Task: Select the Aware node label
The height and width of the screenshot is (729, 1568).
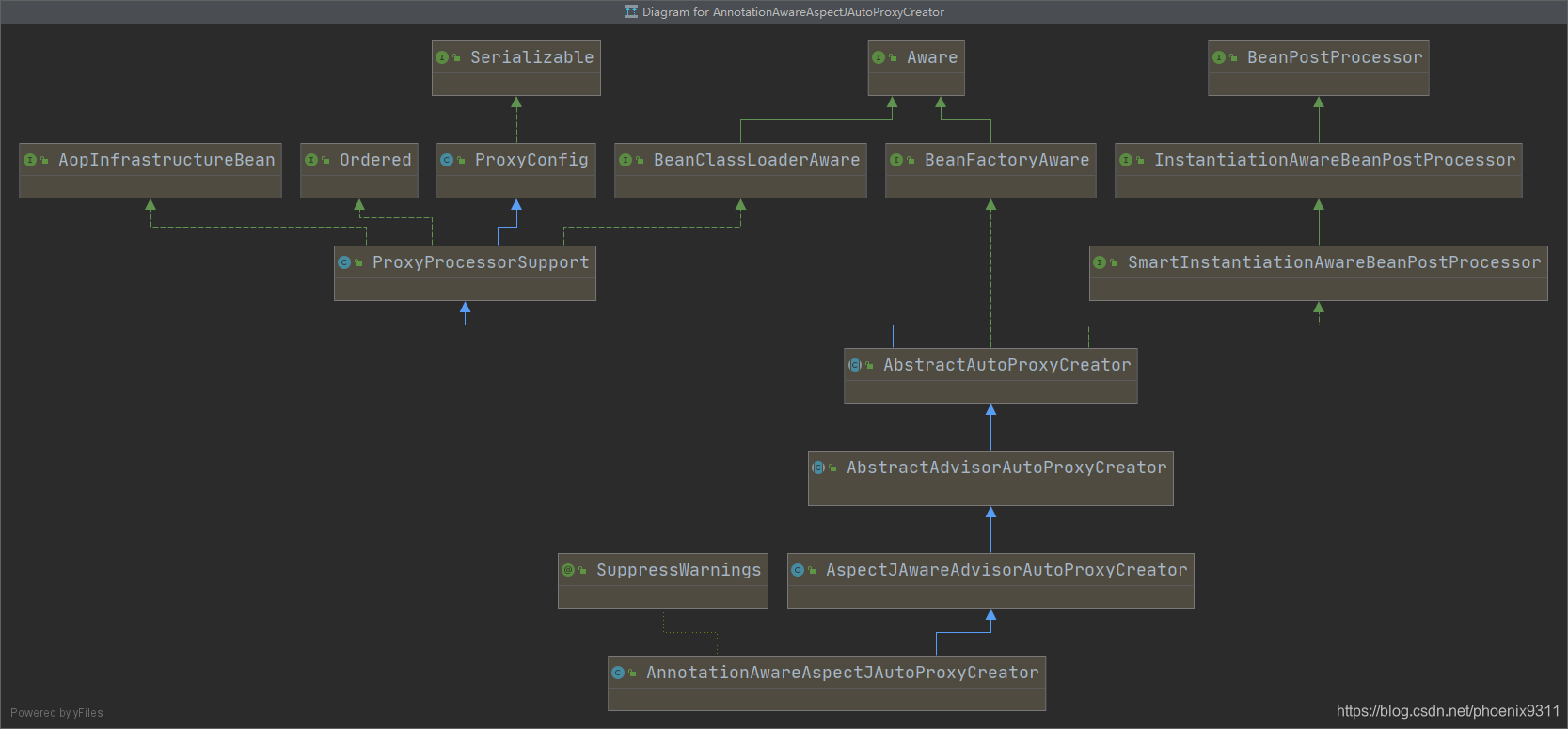Action: [932, 57]
